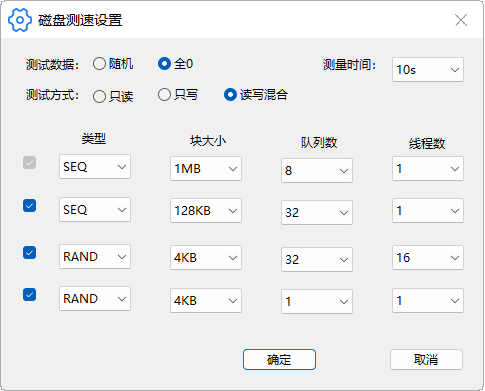The image size is (485, 391).
Task: Open the 128KB block size dropdown
Action: [206, 211]
